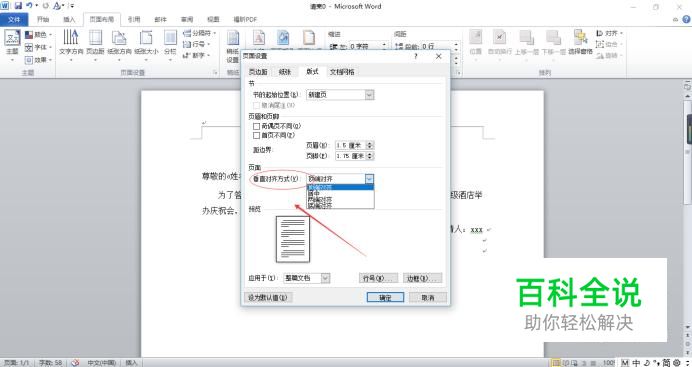692x367 pixels.
Task: Toggle the 首页不同 checkbox
Action: [256, 135]
